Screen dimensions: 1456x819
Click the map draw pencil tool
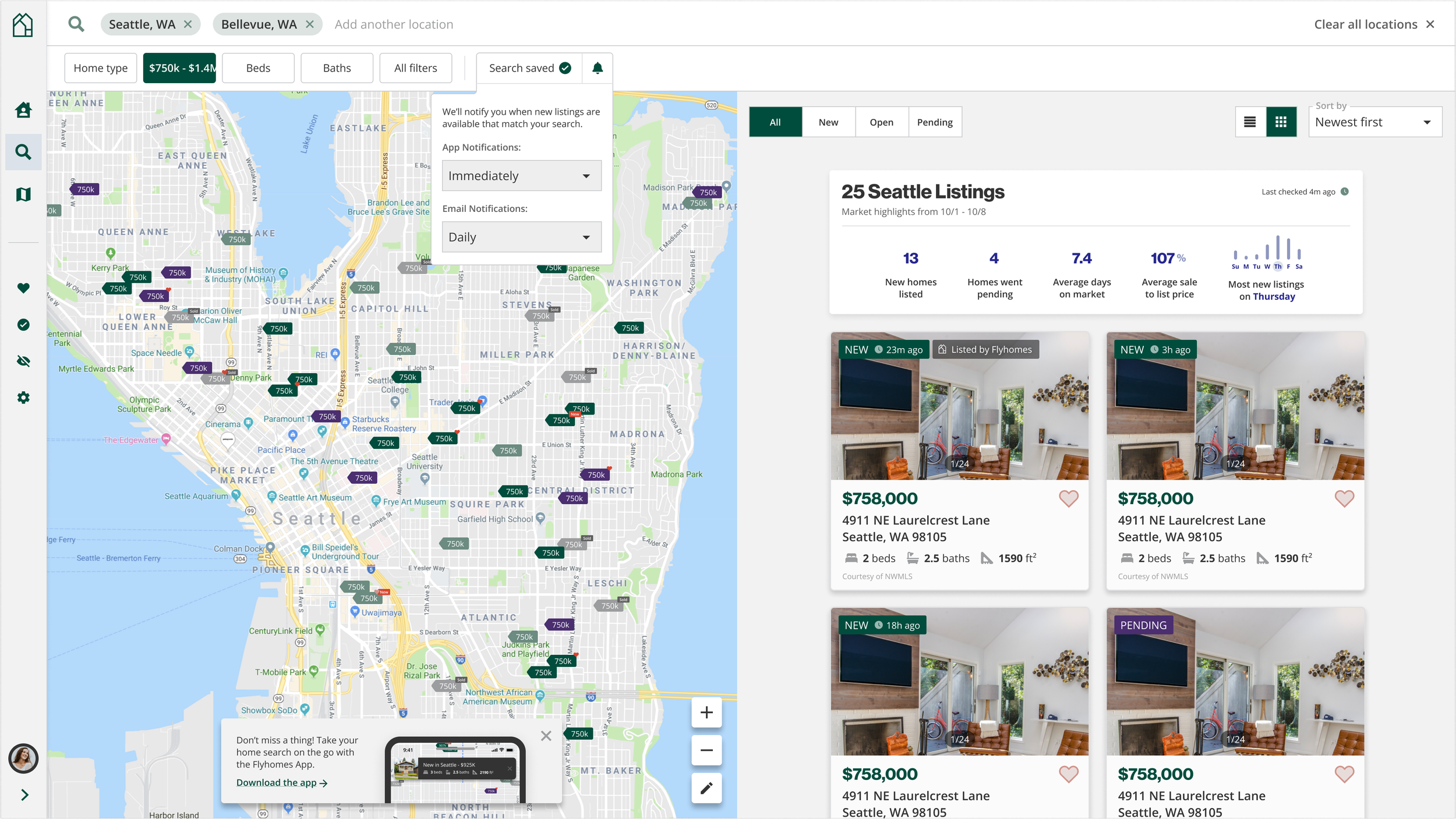706,788
